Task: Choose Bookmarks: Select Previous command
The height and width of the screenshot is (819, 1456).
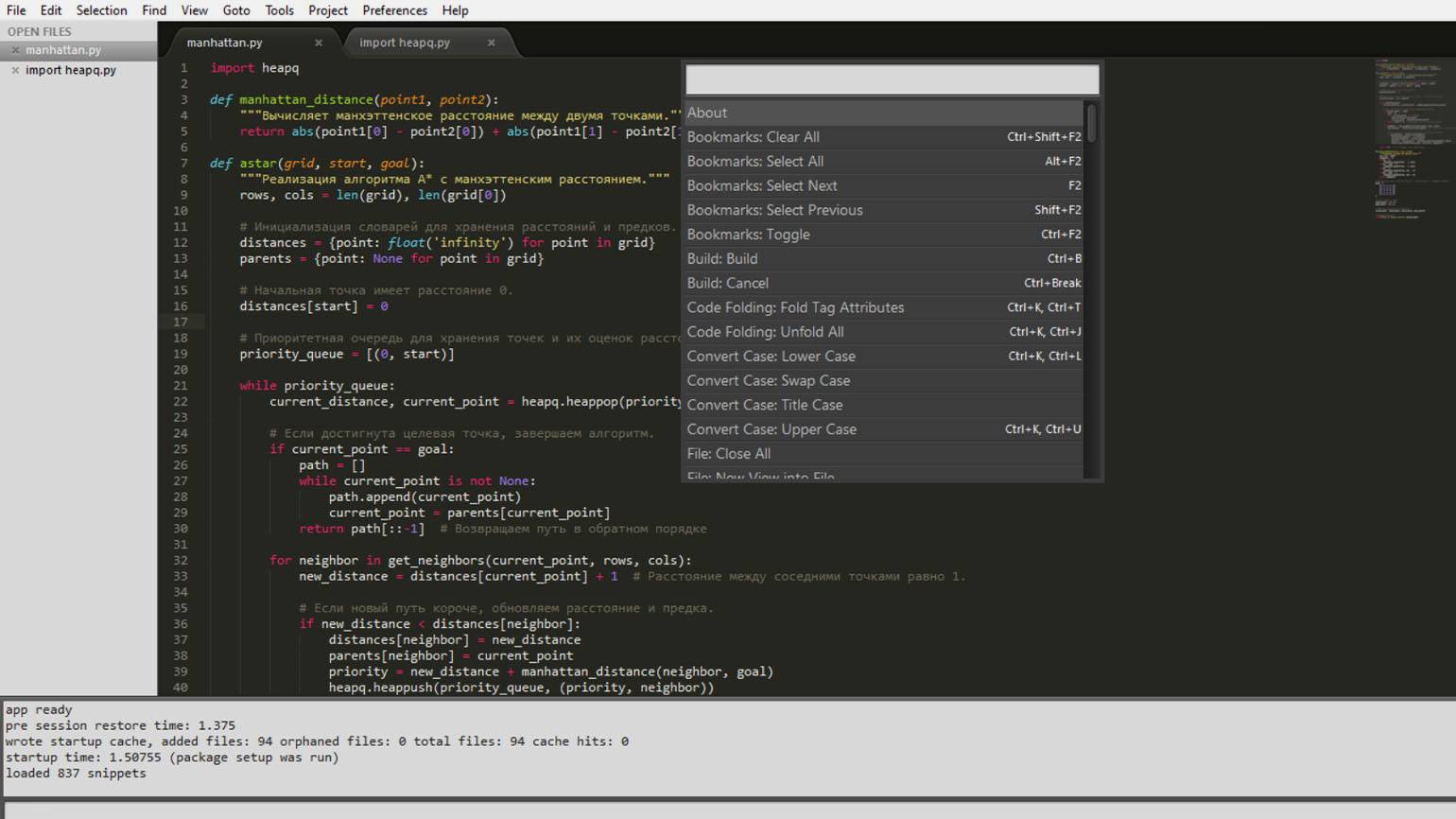Action: coord(884,210)
